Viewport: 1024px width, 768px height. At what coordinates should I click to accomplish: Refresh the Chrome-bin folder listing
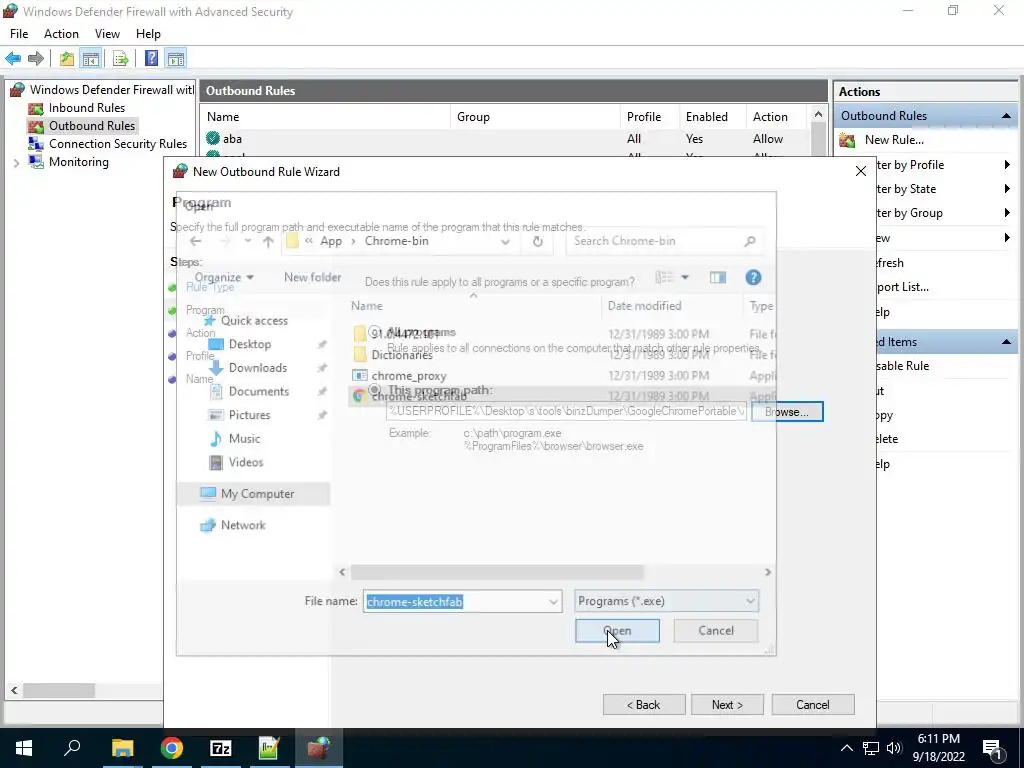[x=537, y=241]
